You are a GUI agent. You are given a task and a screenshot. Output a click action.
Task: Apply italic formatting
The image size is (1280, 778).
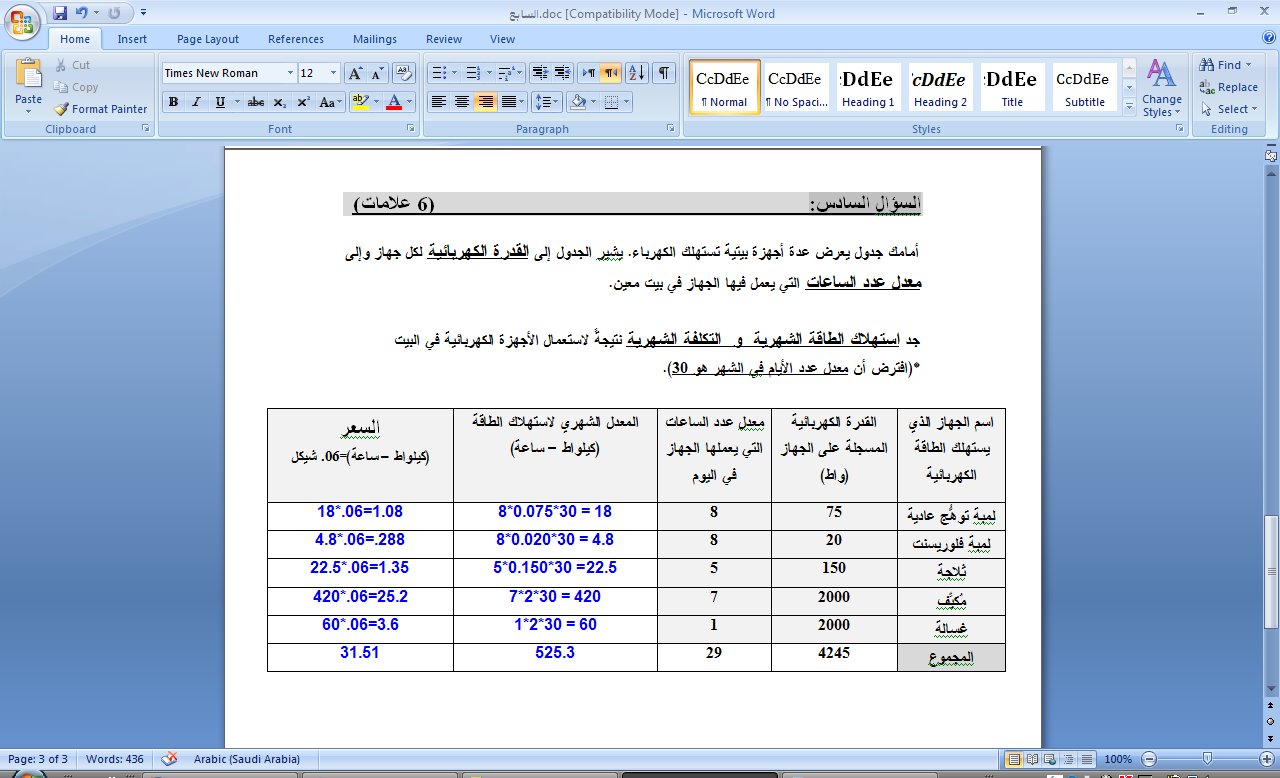[196, 102]
